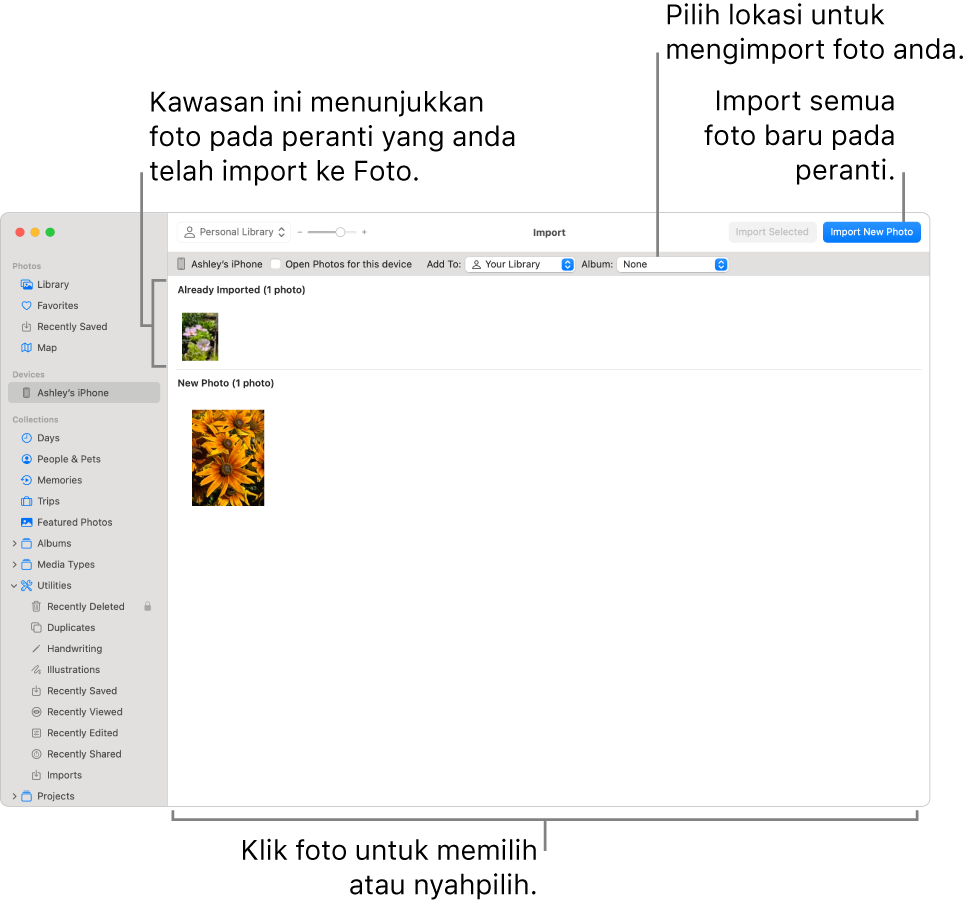Select the iPhone icon beside Ashley's iPhone in sidebar
Screen dimensions: 979x907
coord(26,393)
